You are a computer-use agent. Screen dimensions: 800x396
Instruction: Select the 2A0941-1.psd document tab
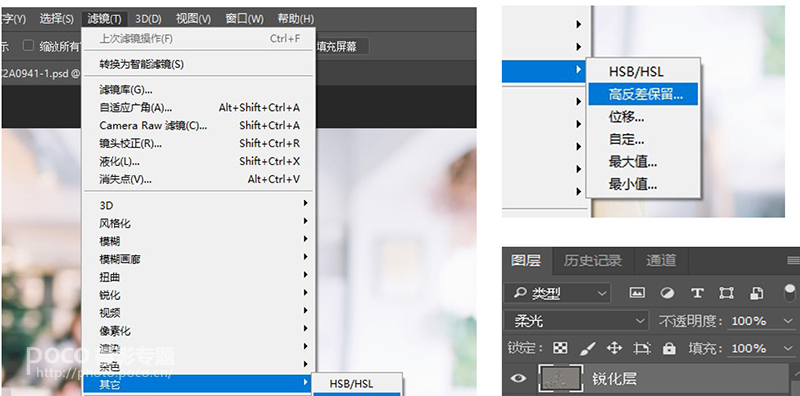pyautogui.click(x=40, y=74)
